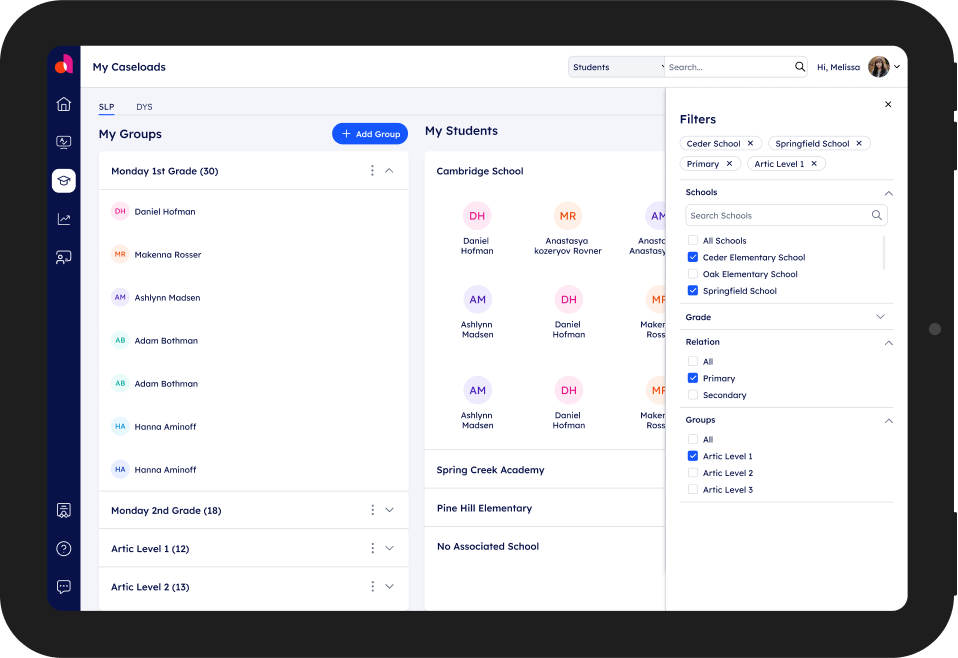Viewport: 958px width, 658px height.
Task: Uncheck the Springfield School checkbox
Action: tap(693, 291)
